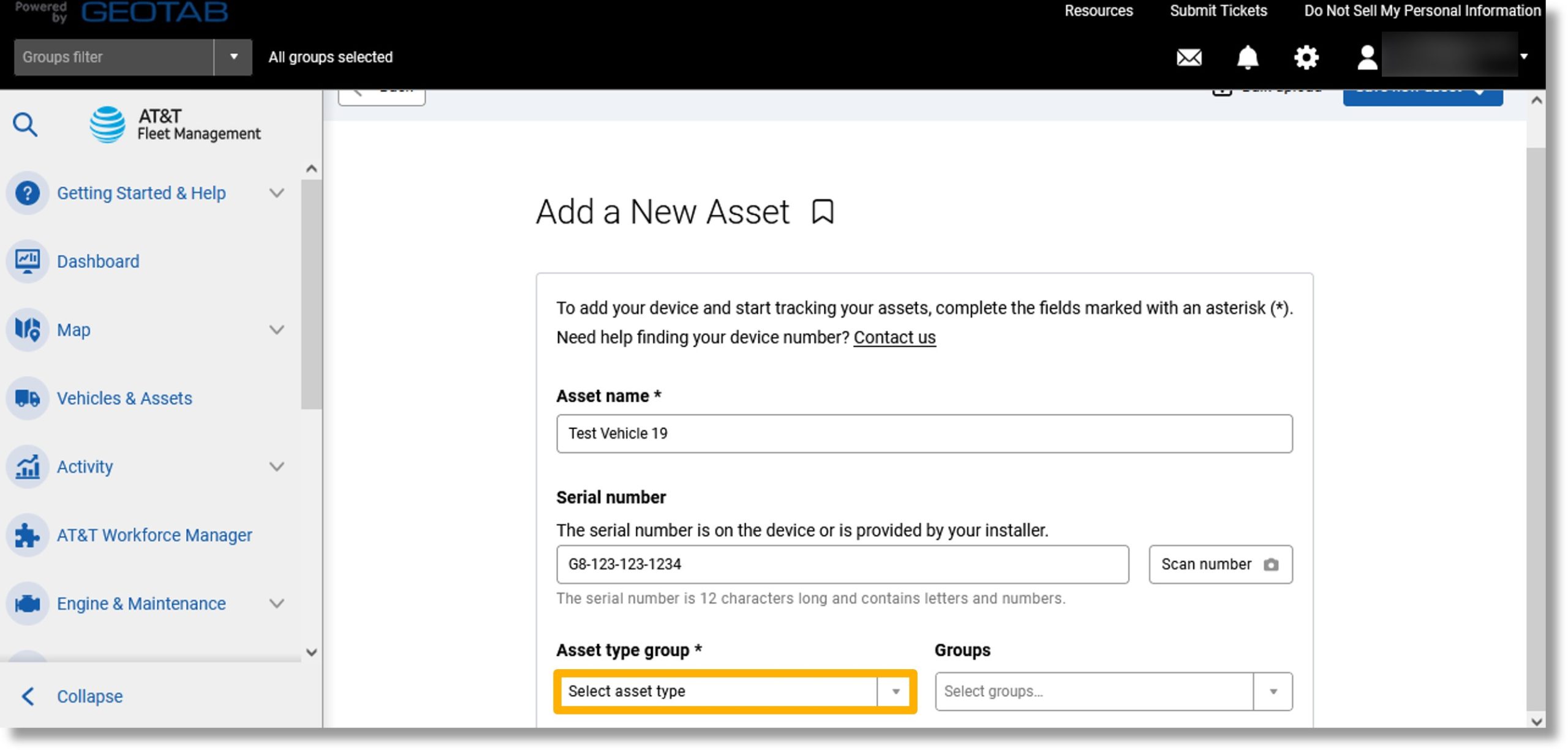
Task: Click the sidebar scrollbar thumb
Action: point(311,294)
